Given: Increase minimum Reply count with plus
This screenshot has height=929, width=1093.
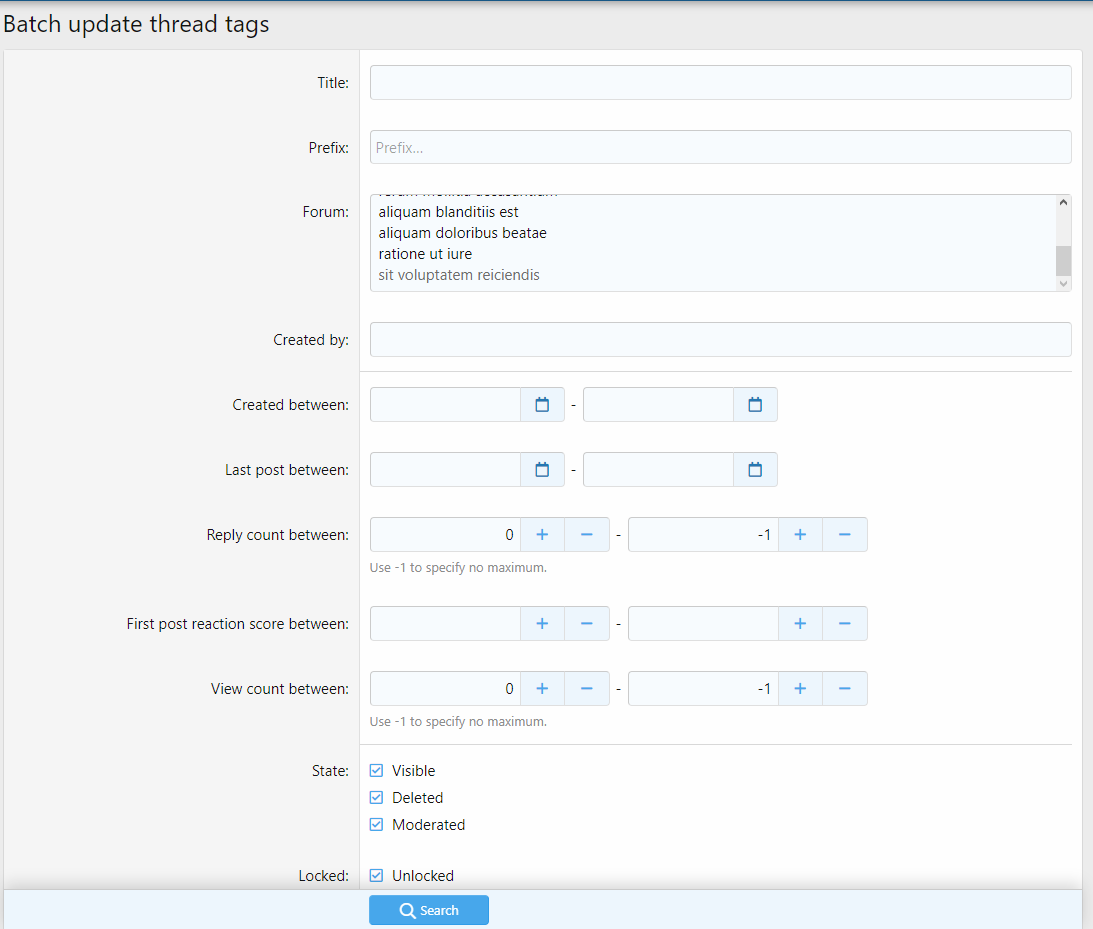Looking at the screenshot, I should click(542, 535).
